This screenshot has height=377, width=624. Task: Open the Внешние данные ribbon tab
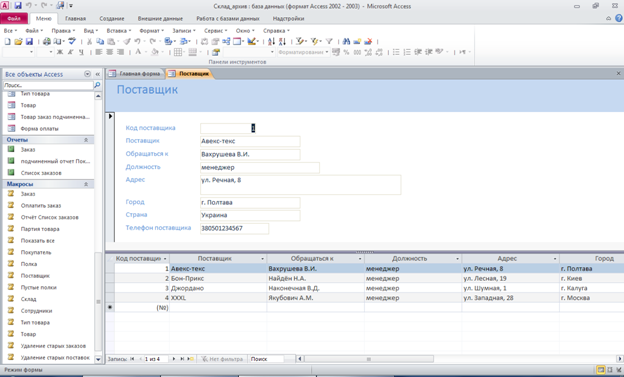click(x=160, y=18)
